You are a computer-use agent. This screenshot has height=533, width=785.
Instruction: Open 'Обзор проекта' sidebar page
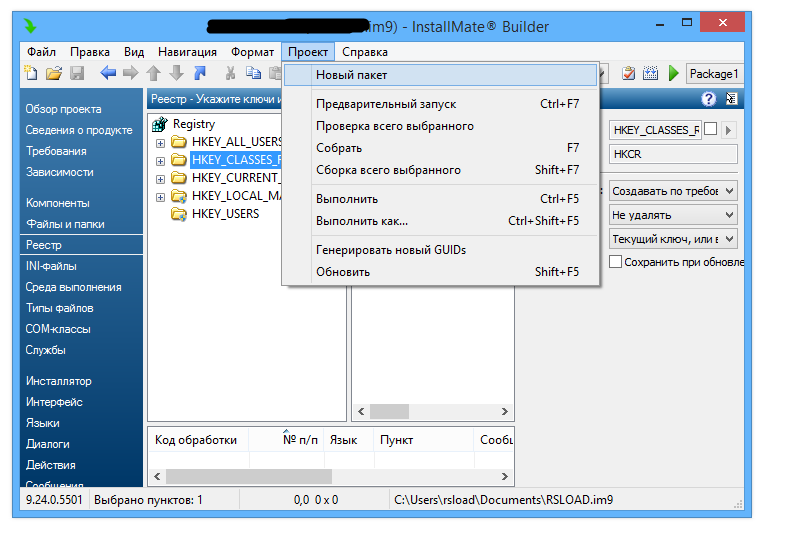click(64, 109)
